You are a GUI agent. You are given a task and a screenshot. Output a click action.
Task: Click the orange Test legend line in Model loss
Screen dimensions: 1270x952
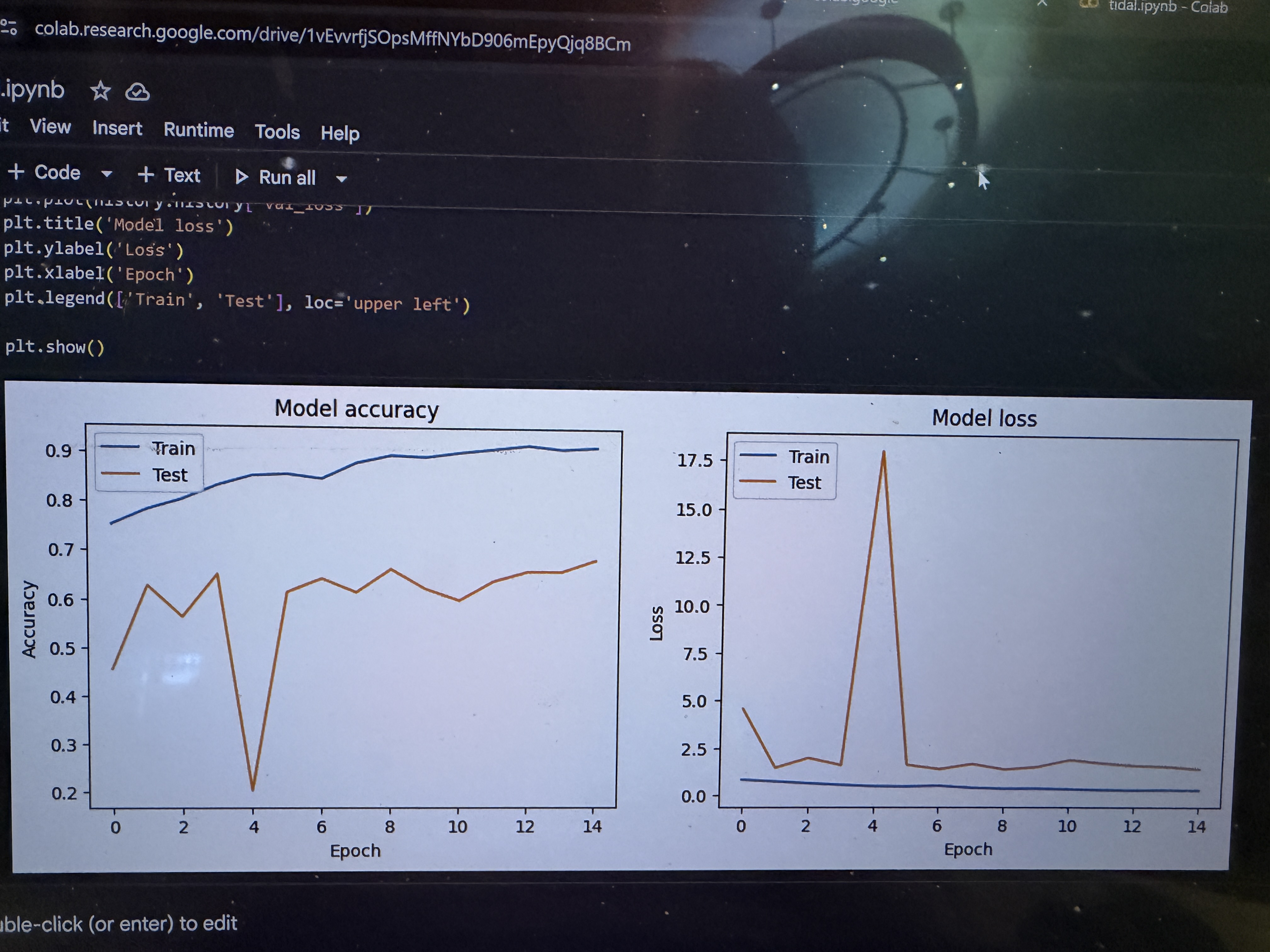tap(758, 481)
